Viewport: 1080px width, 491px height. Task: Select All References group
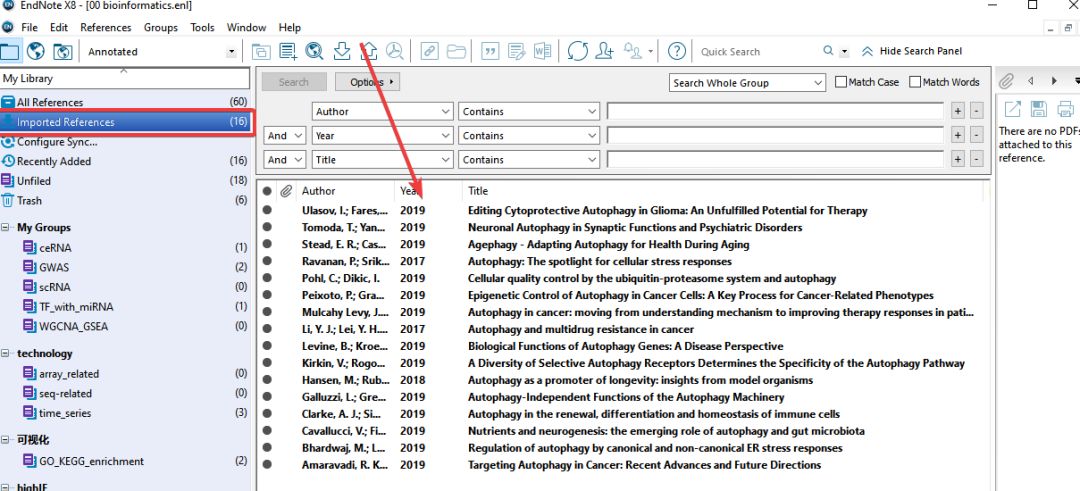pyautogui.click(x=125, y=102)
